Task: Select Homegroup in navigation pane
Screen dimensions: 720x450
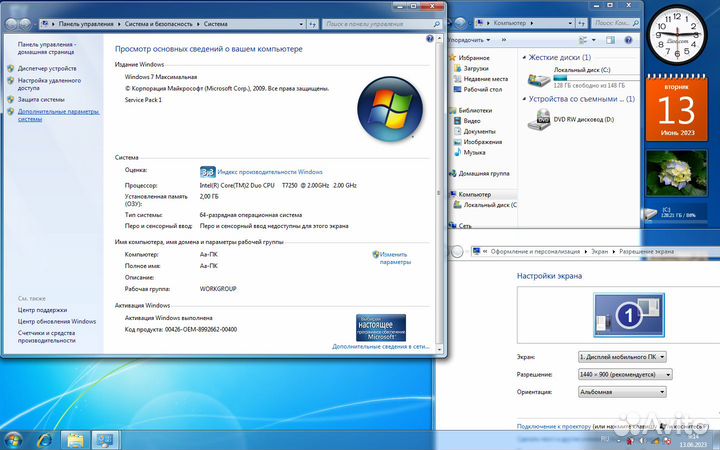Action: [484, 174]
